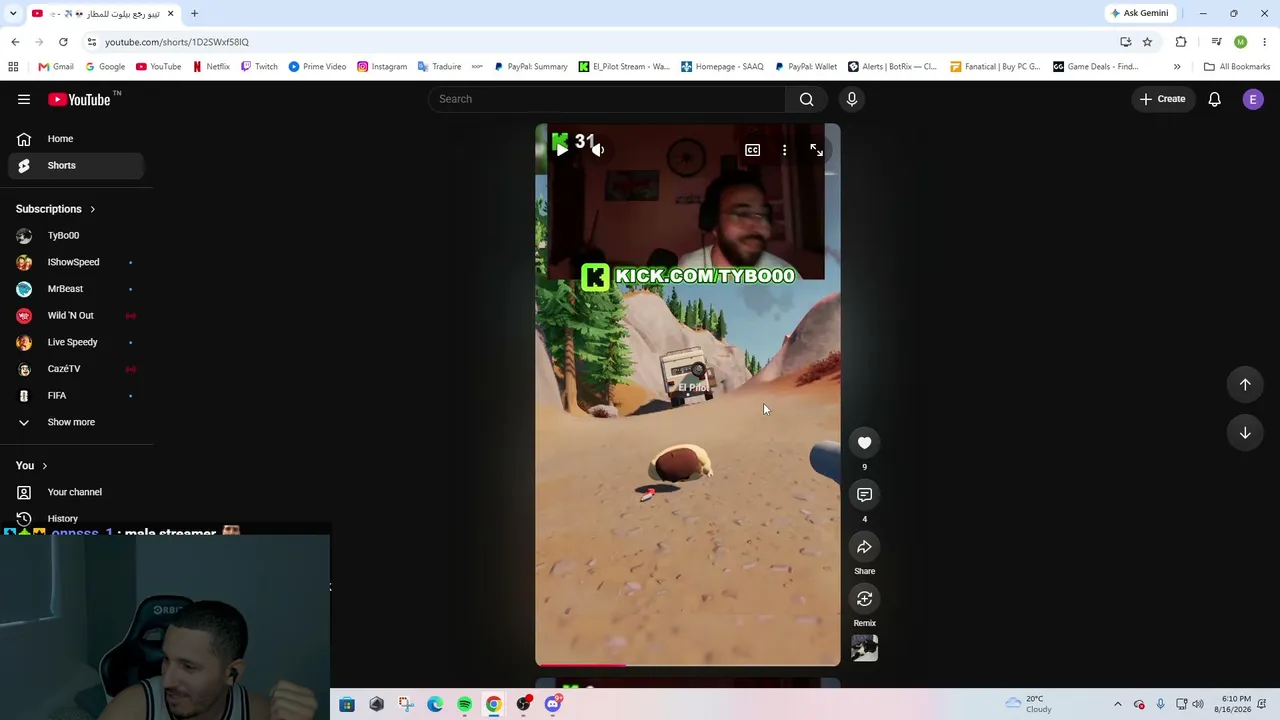Like the Short with the heart button
Viewport: 1280px width, 720px height.
(864, 443)
